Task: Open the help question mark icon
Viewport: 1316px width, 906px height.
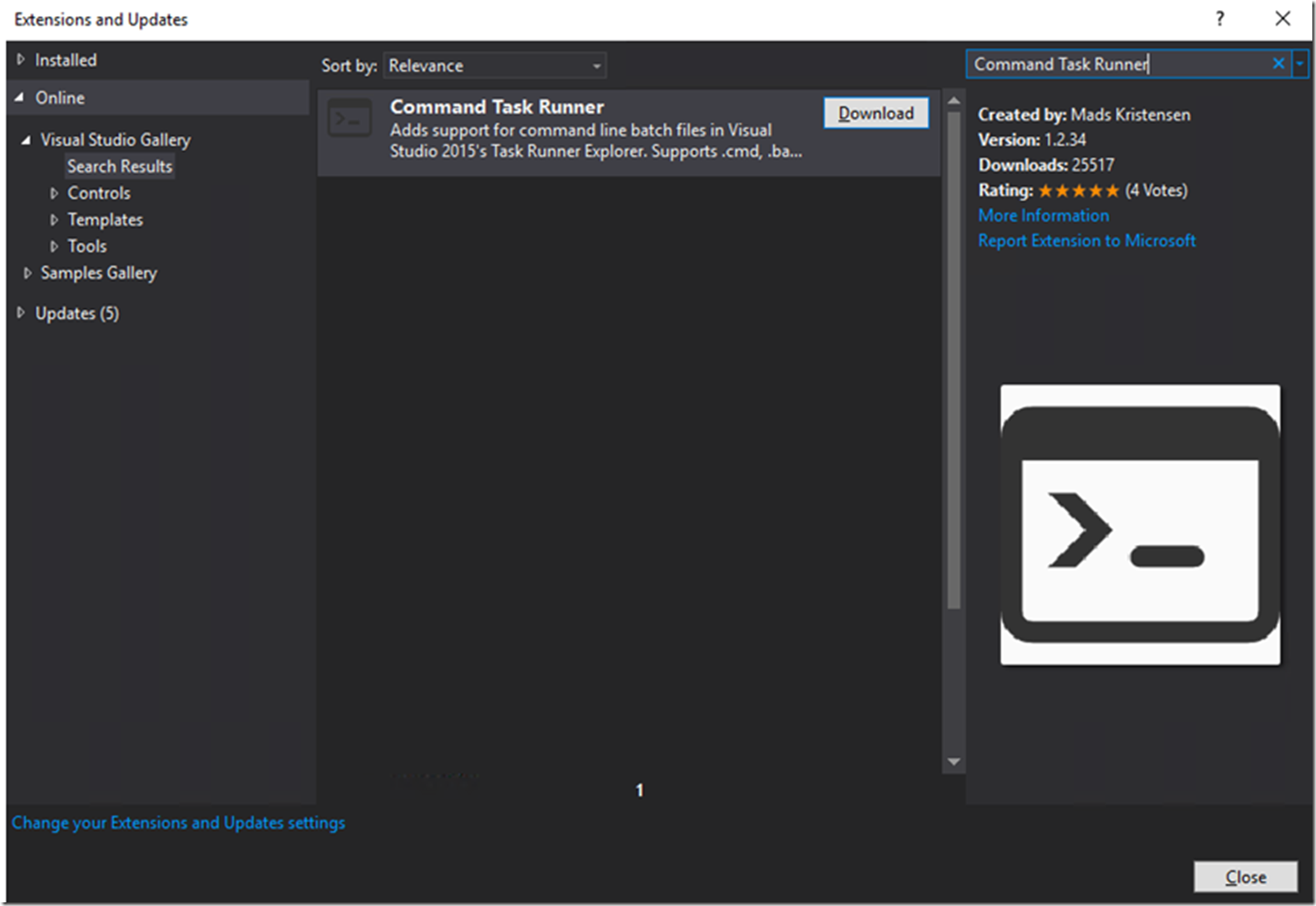Action: 1219,18
